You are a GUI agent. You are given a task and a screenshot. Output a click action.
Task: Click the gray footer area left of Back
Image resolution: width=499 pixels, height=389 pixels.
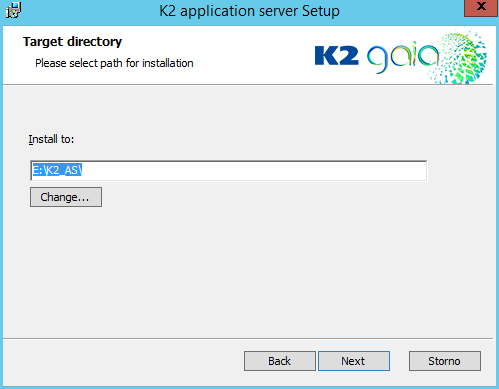point(123,361)
